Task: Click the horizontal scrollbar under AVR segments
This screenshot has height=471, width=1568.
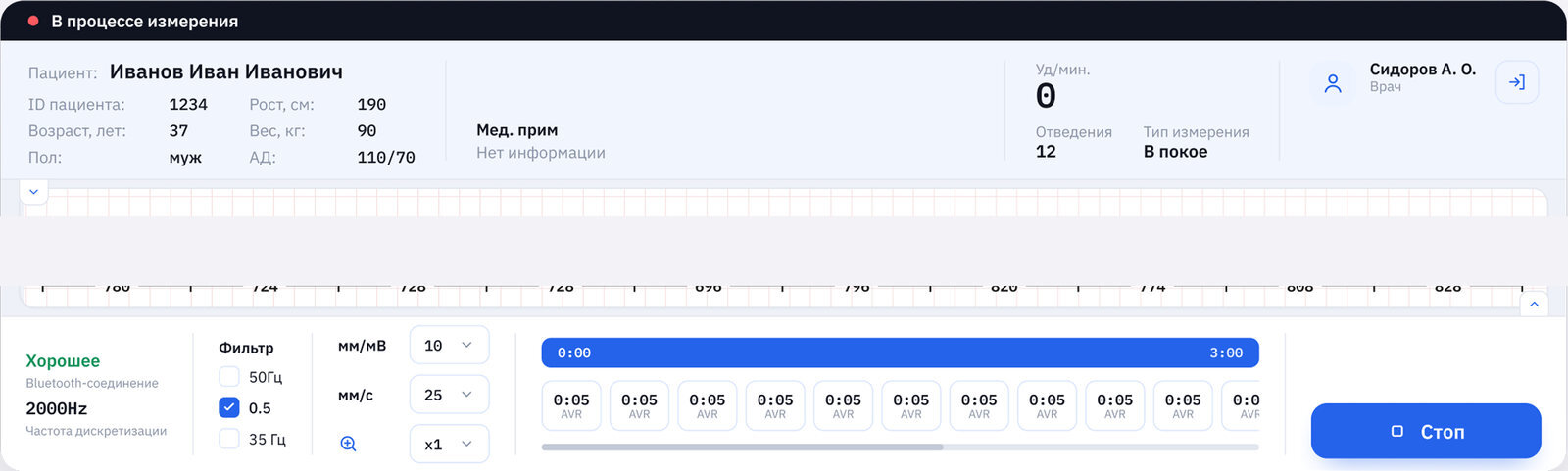Action: point(900,447)
